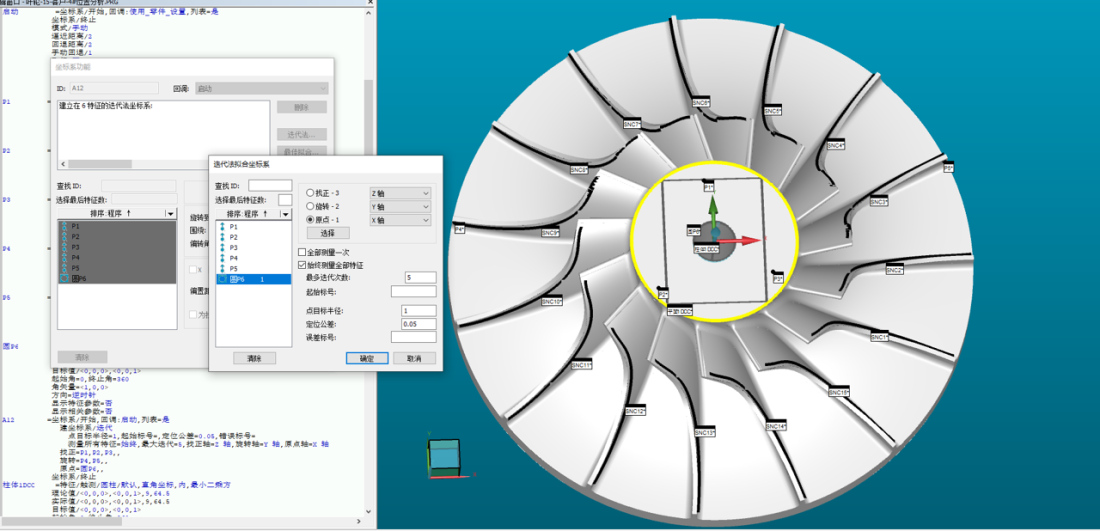Screen dimensions: 1100x531
Task: Select the 找正 - 3 radio button
Action: click(x=310, y=192)
